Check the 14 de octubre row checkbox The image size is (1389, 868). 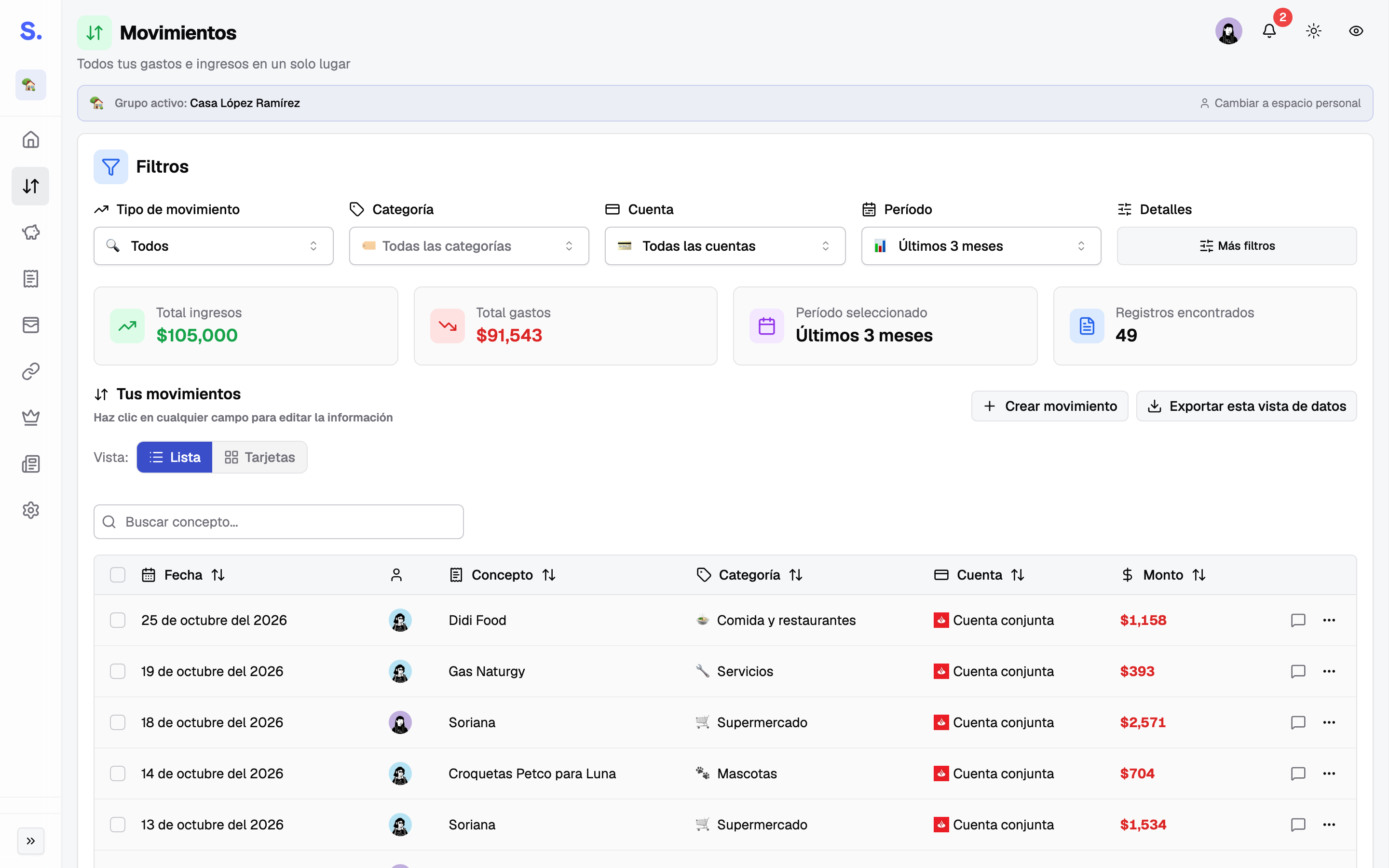click(118, 773)
